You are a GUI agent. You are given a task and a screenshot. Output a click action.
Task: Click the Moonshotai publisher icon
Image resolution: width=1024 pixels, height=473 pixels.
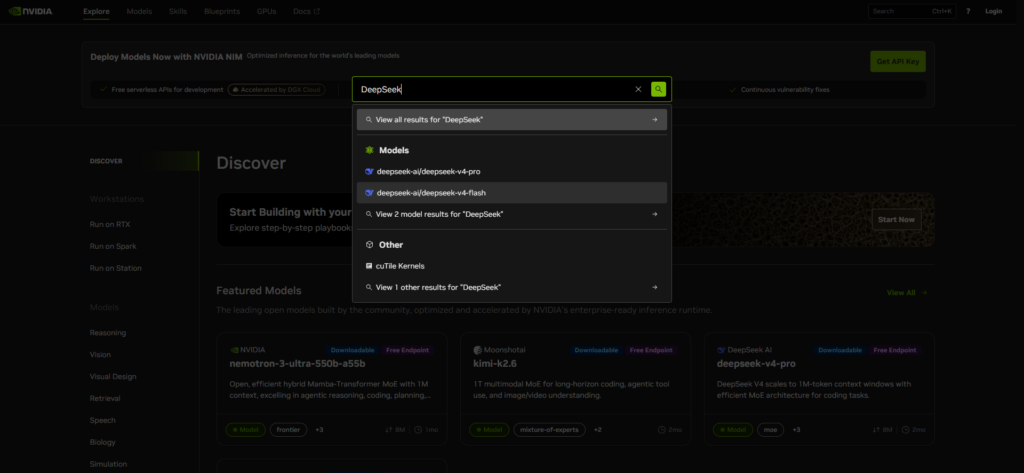point(477,350)
